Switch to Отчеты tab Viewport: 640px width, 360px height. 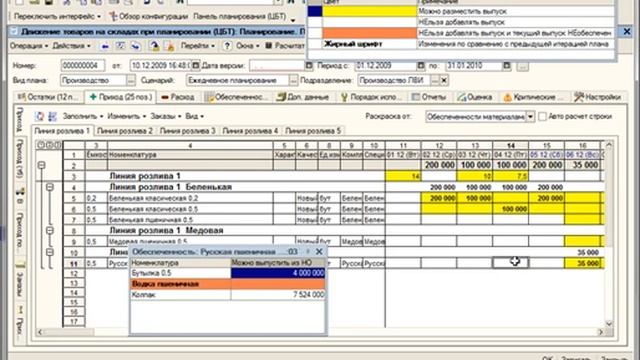(x=429, y=97)
